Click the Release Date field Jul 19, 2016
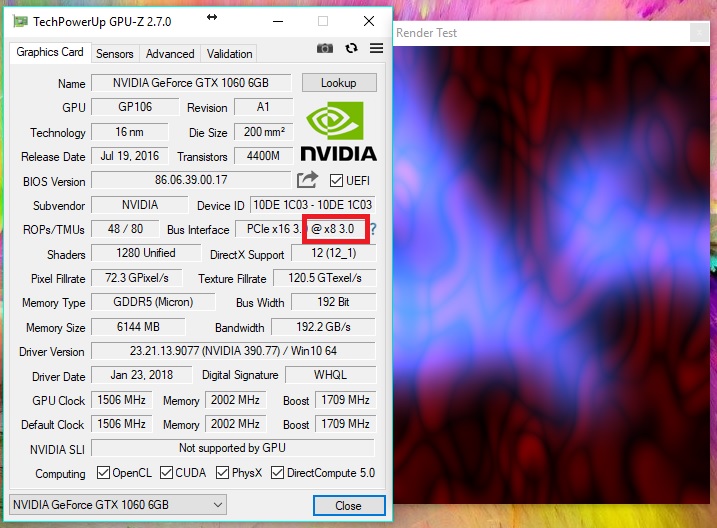 (129, 156)
